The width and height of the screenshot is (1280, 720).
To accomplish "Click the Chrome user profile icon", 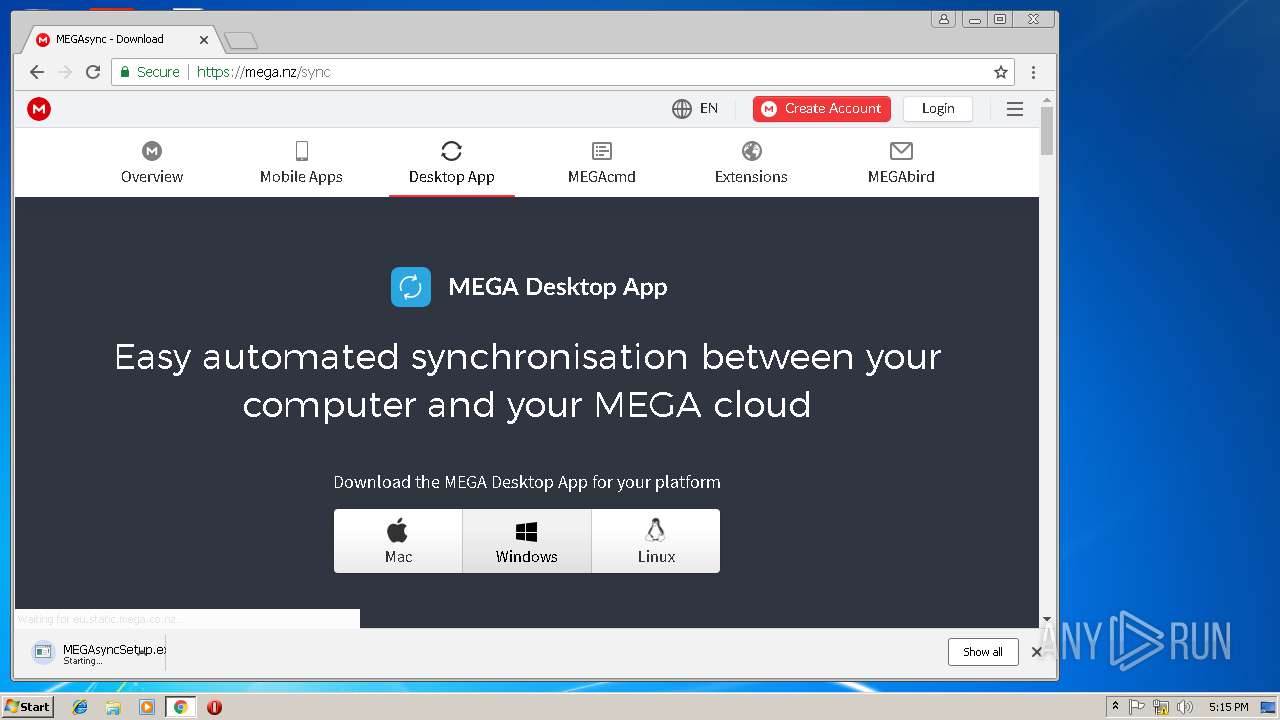I will pyautogui.click(x=943, y=19).
